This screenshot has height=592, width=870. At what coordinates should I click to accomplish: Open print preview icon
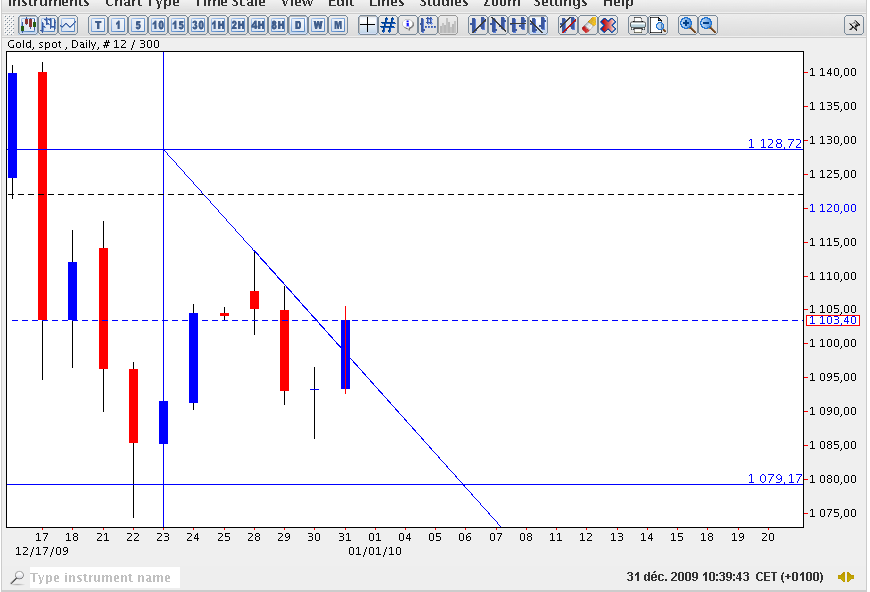(657, 25)
